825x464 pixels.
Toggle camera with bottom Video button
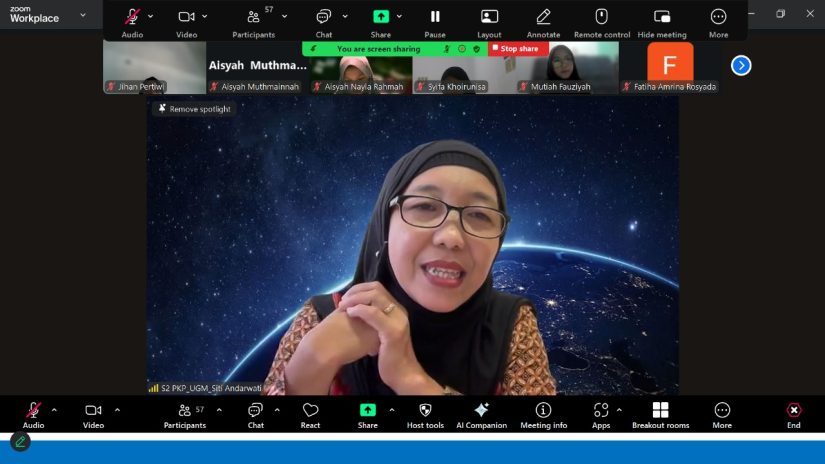[93, 415]
